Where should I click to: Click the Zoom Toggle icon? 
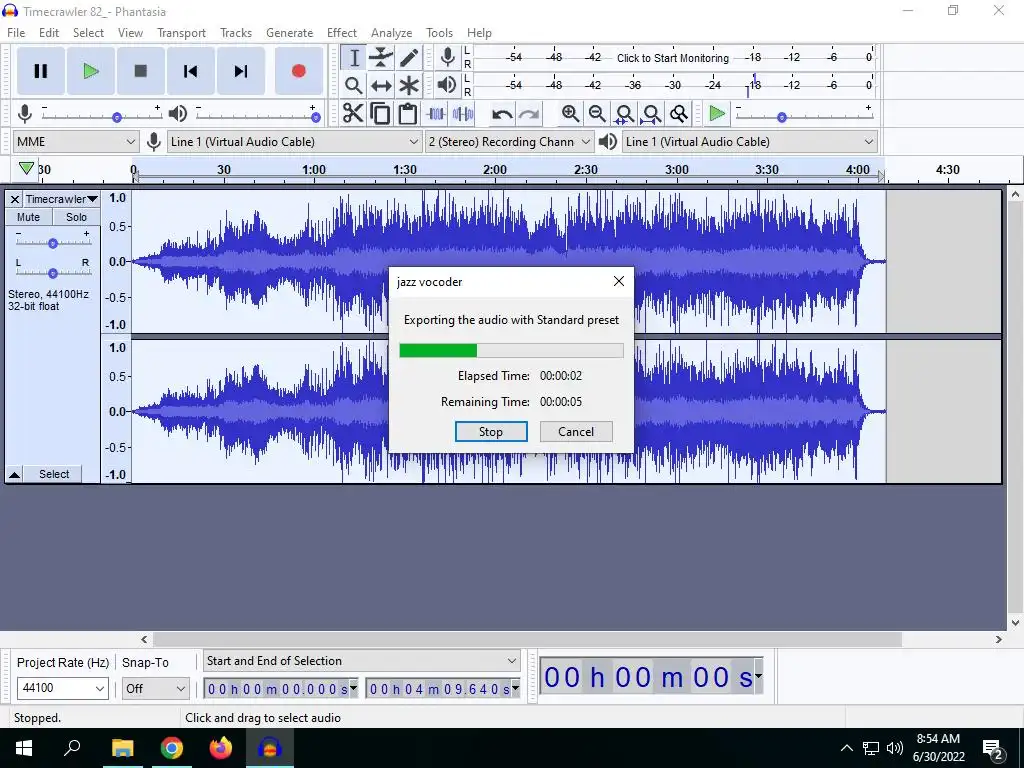click(x=679, y=114)
